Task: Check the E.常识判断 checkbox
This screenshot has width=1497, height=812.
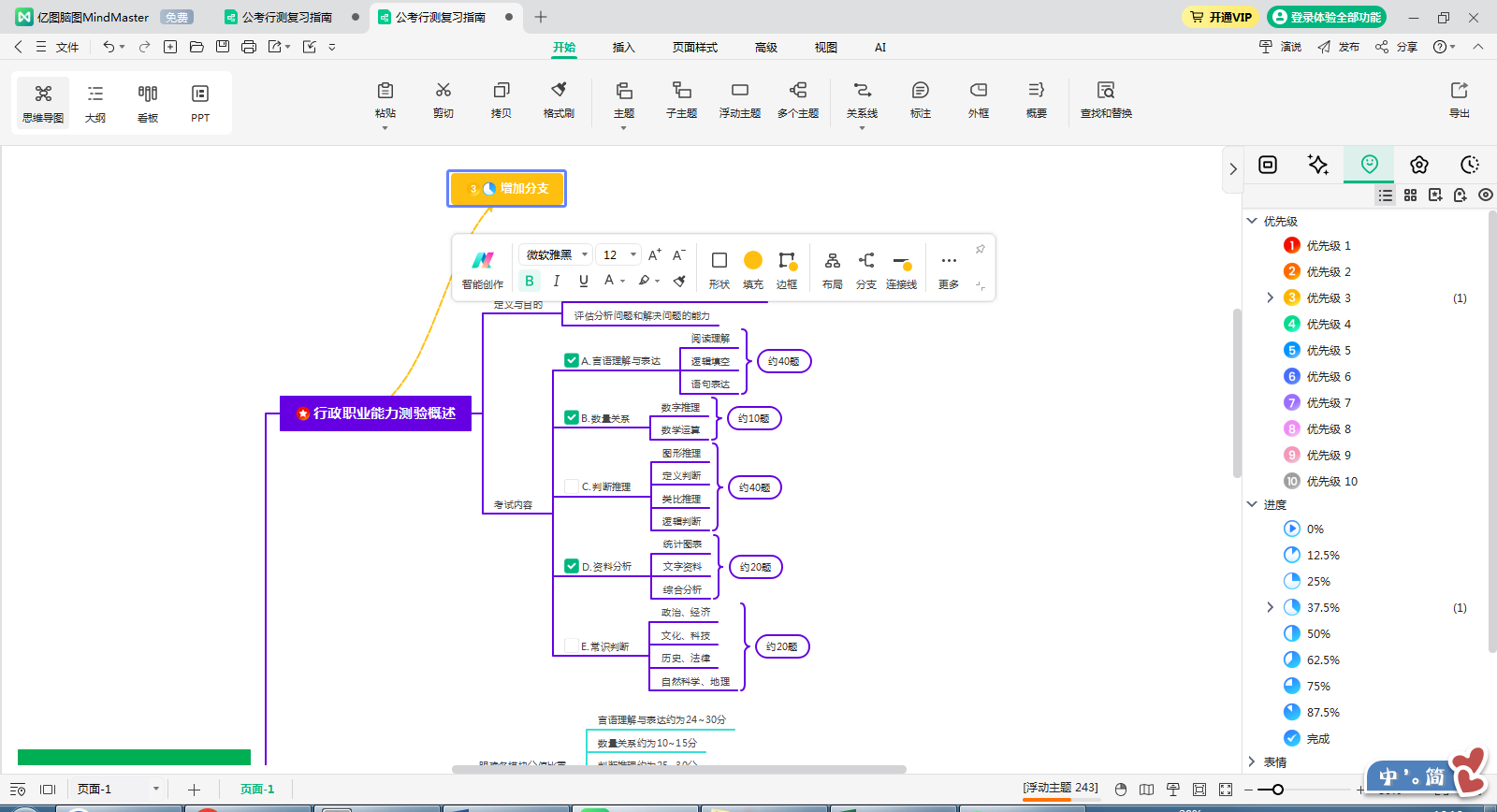Action: point(572,645)
